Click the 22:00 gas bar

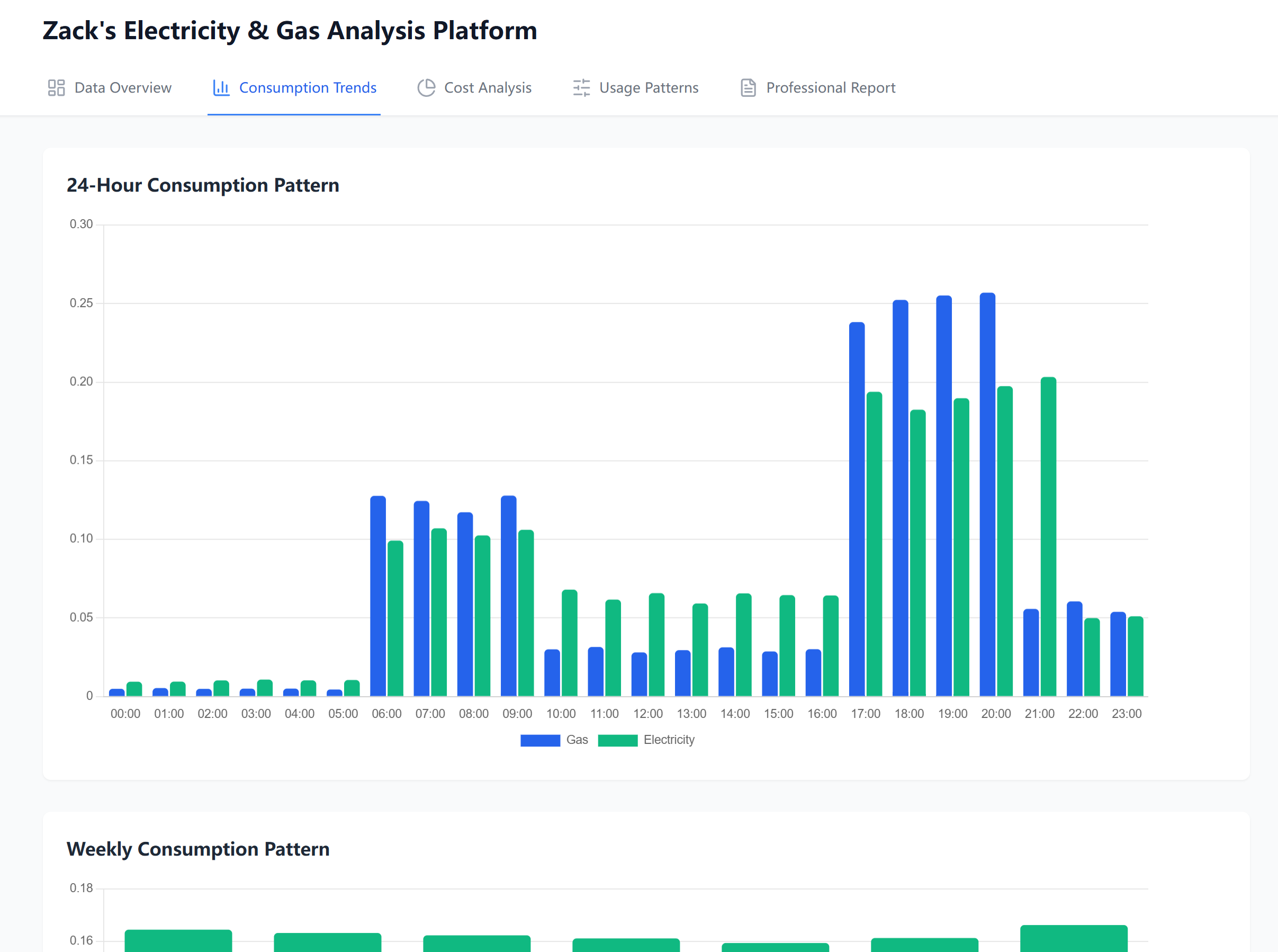[1074, 649]
